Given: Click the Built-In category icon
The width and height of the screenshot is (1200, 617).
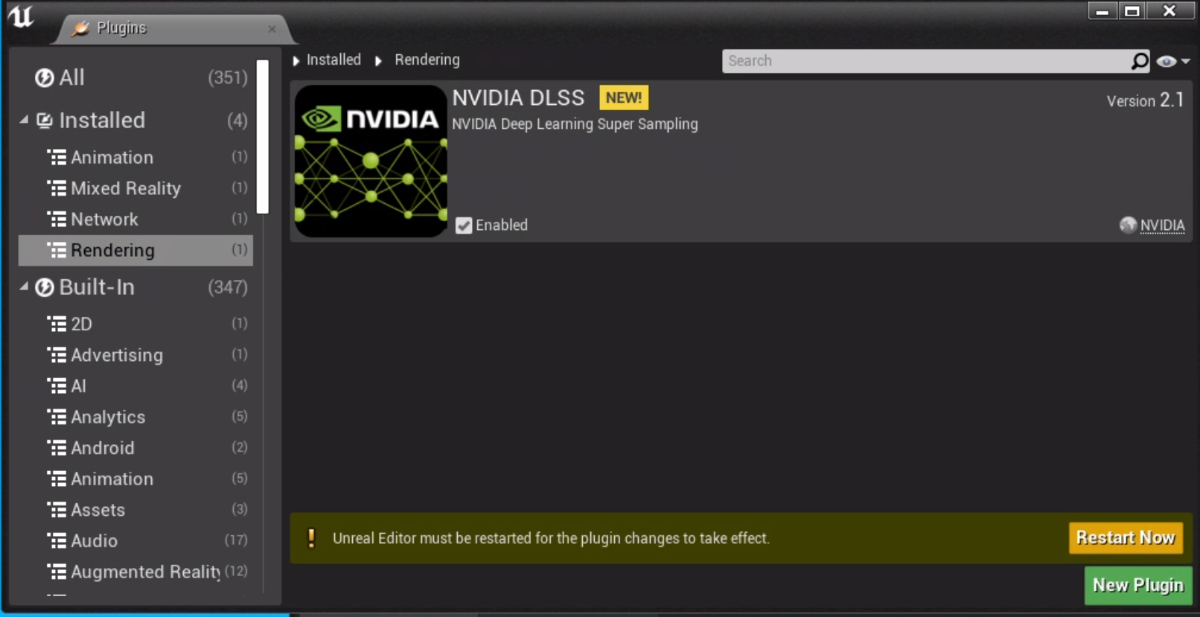Looking at the screenshot, I should pos(44,288).
